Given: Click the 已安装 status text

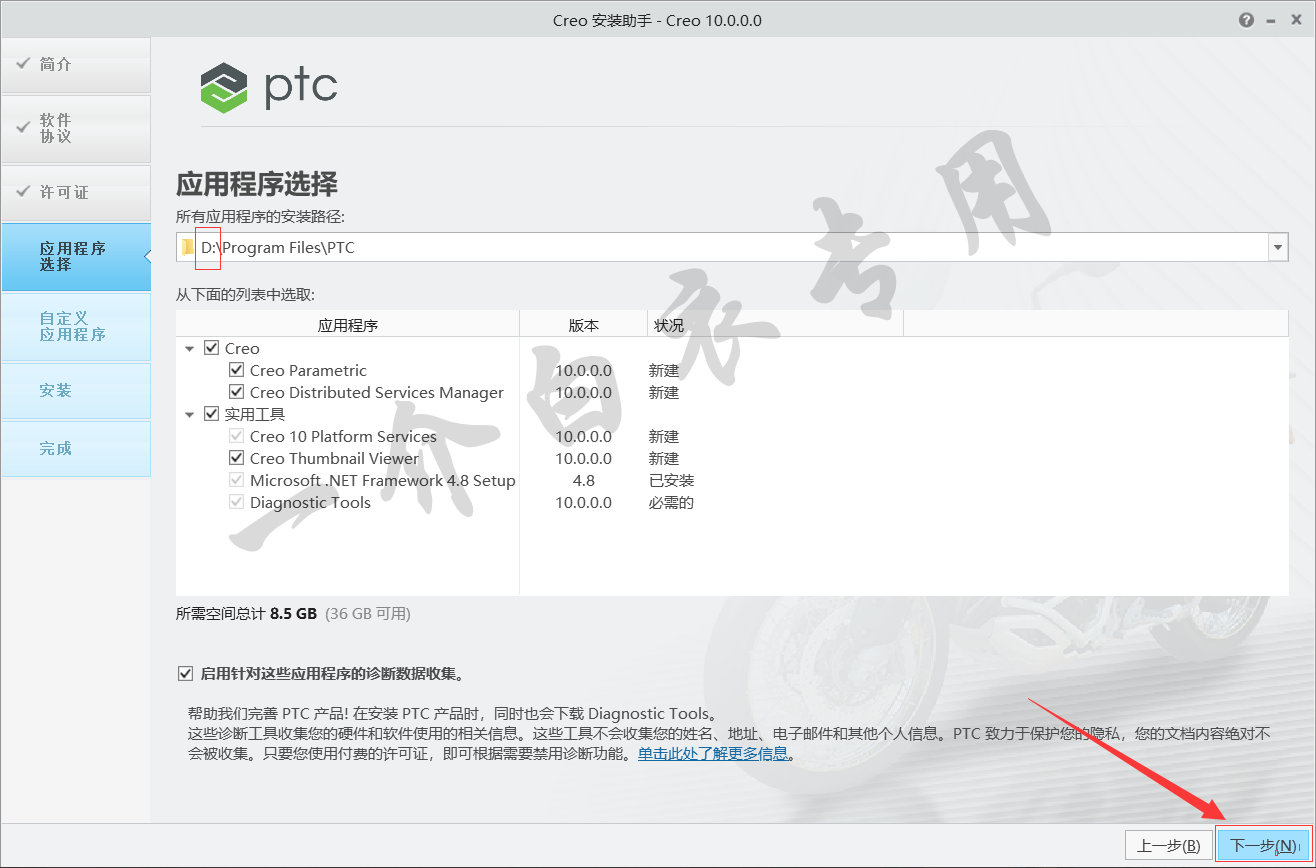Looking at the screenshot, I should [671, 480].
